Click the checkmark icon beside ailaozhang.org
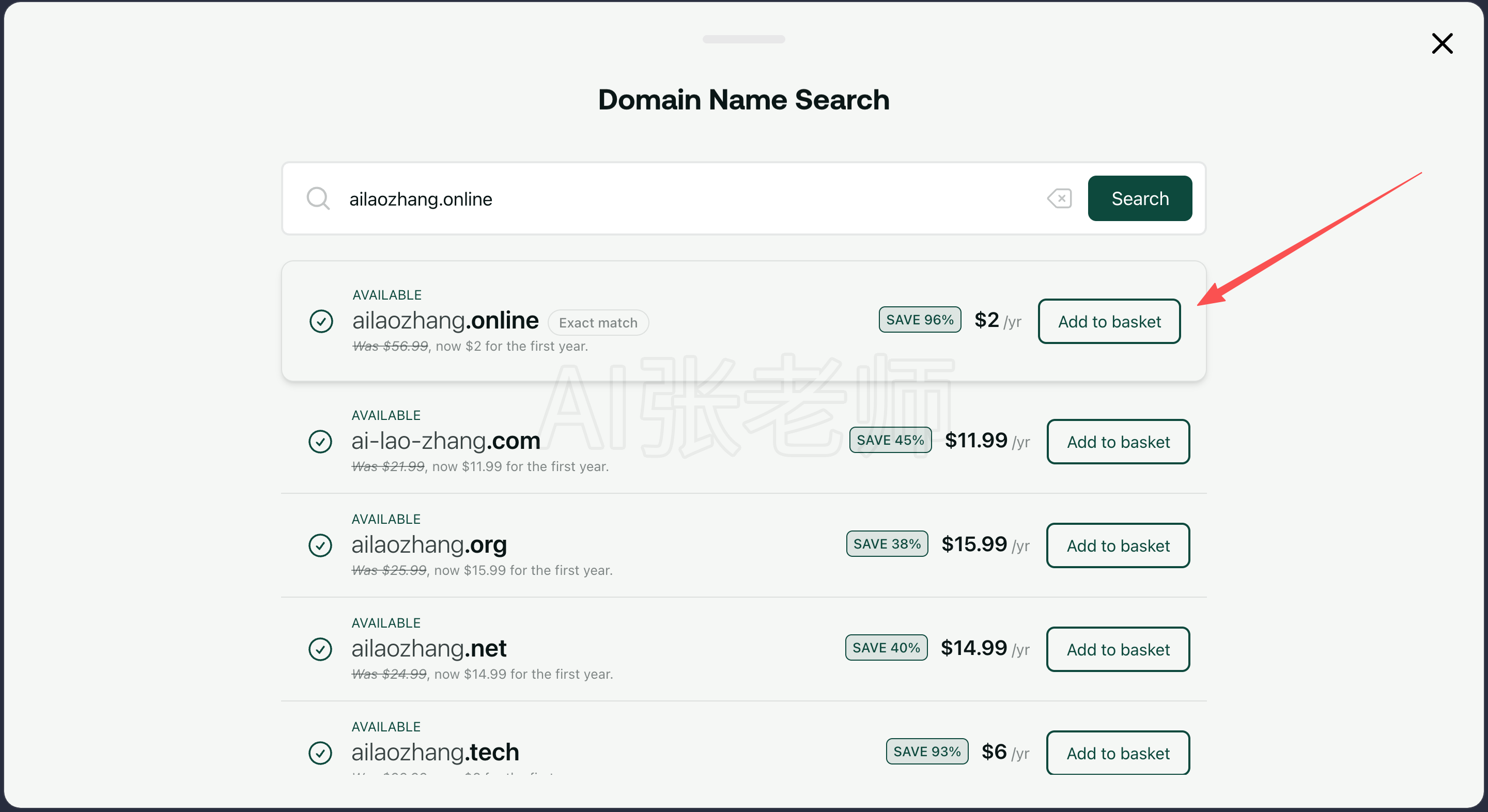This screenshot has height=812, width=1488. [x=320, y=546]
